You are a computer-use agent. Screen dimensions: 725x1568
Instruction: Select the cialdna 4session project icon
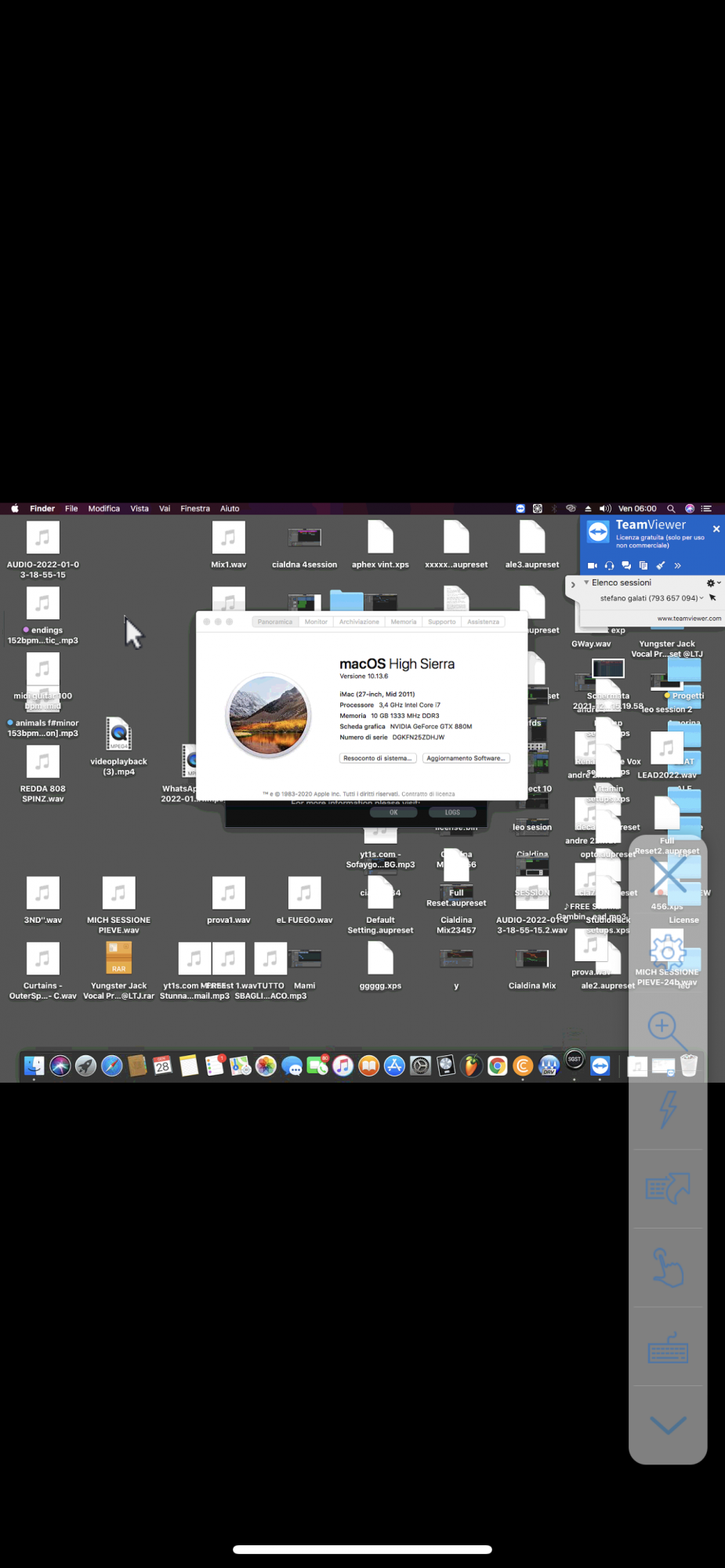[x=304, y=546]
